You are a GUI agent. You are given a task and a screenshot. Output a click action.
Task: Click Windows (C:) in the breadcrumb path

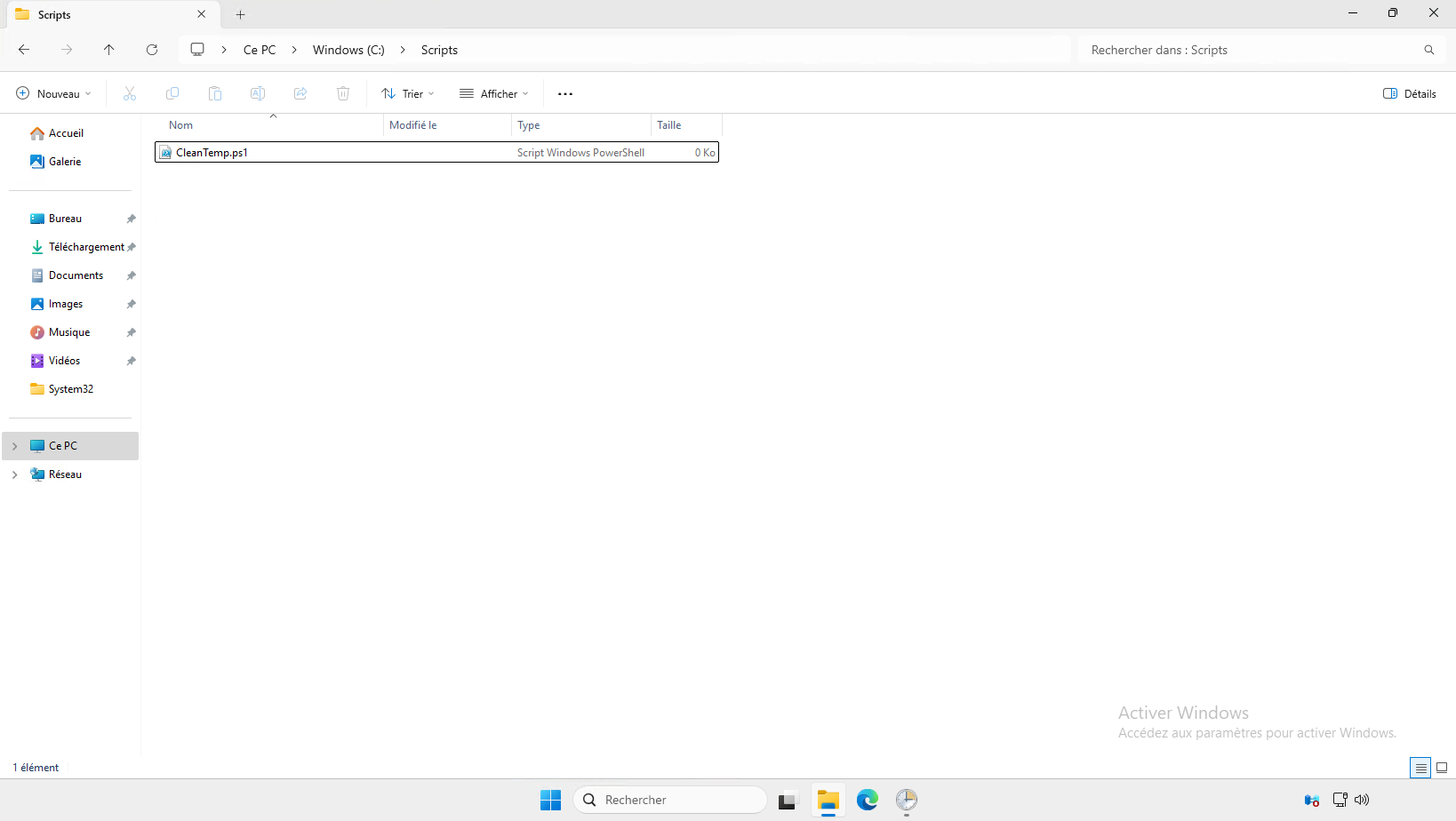[x=348, y=50]
